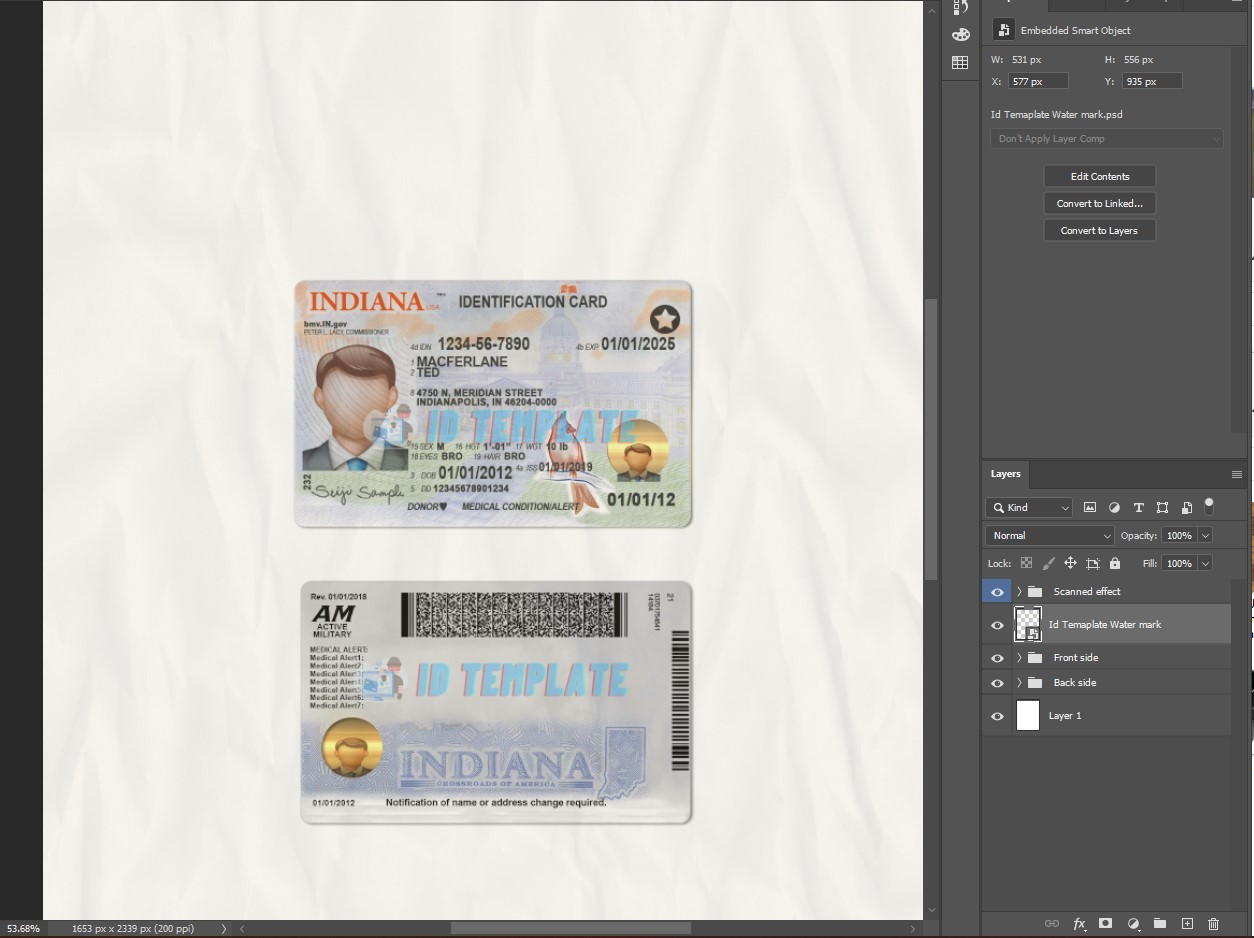Select the Id Temaplate Water mark layer name
Screen dimensions: 1254x938
1105,625
